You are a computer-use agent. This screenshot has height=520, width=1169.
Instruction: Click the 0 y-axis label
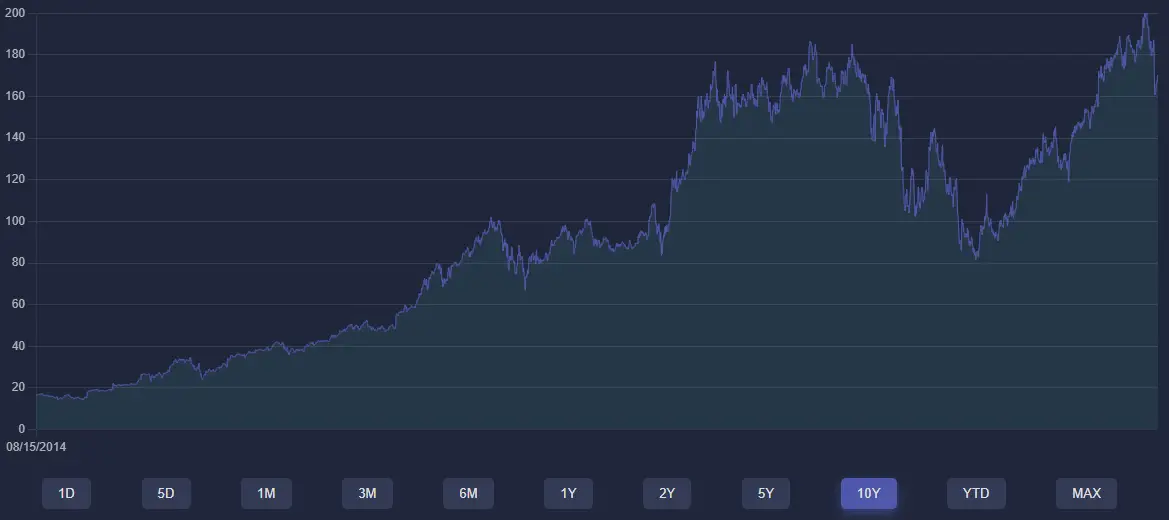22,429
